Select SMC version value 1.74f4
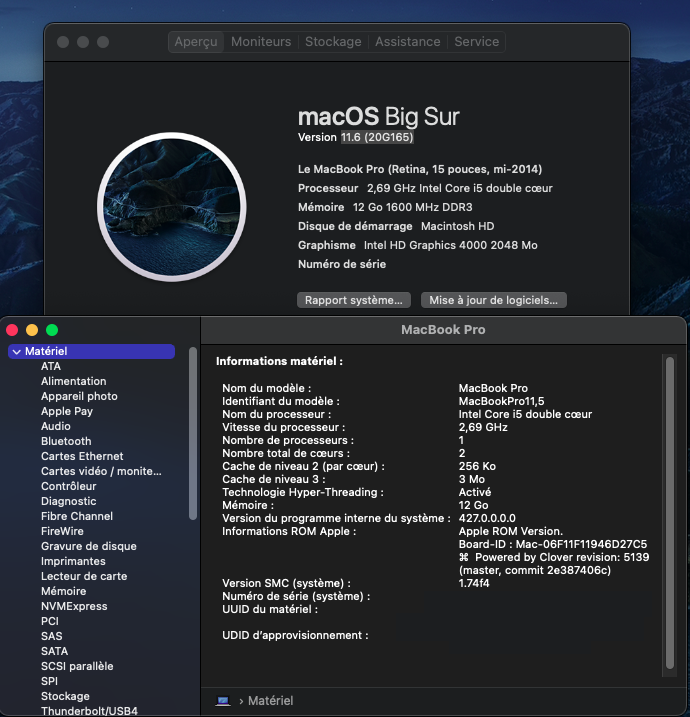 point(474,583)
